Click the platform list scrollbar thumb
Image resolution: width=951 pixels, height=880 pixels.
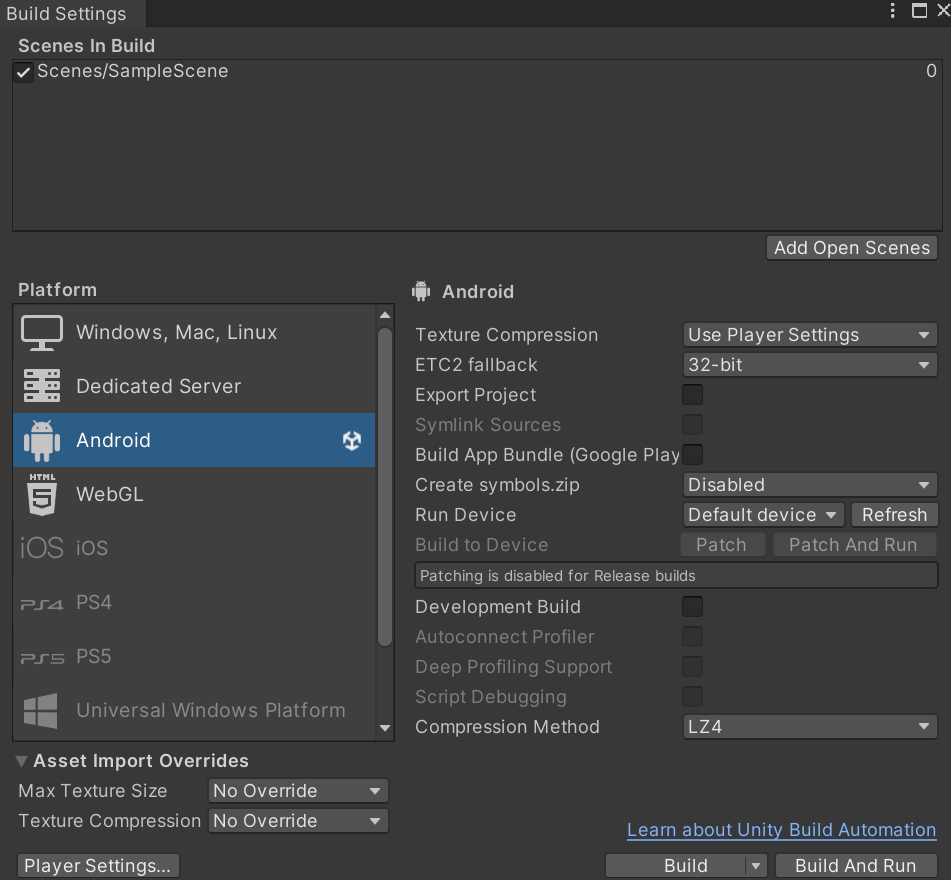pos(385,487)
